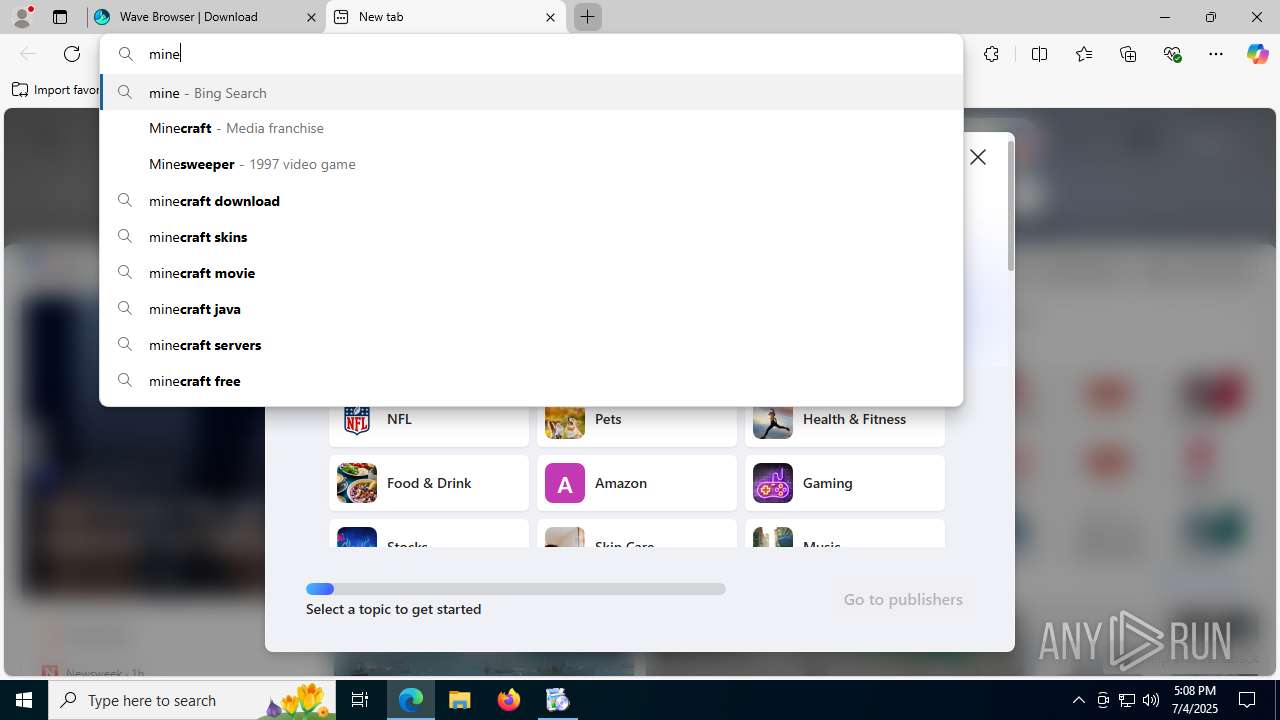Screen dimensions: 1280x720
Task: Click the taskbar search box
Action: point(193,700)
